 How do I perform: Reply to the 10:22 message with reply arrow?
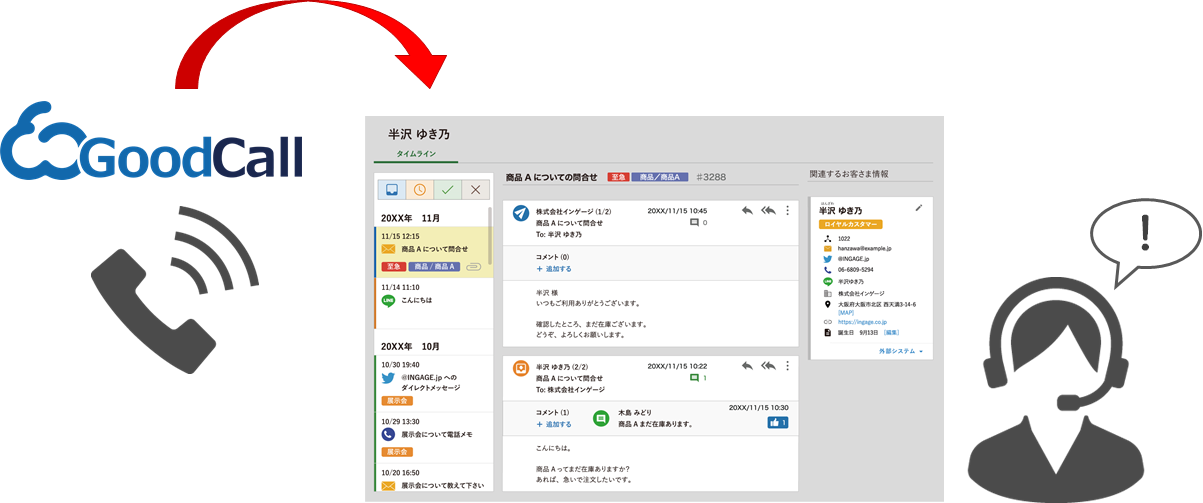point(747,366)
